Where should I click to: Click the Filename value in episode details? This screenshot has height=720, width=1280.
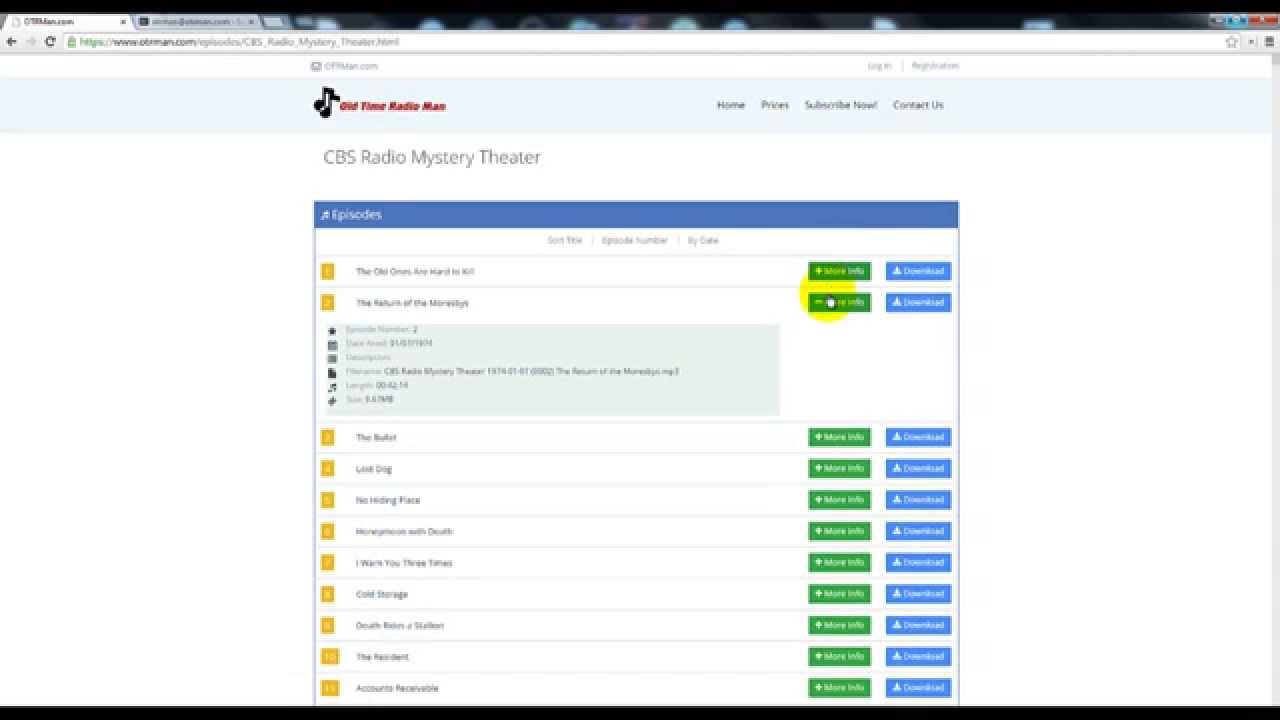point(531,371)
